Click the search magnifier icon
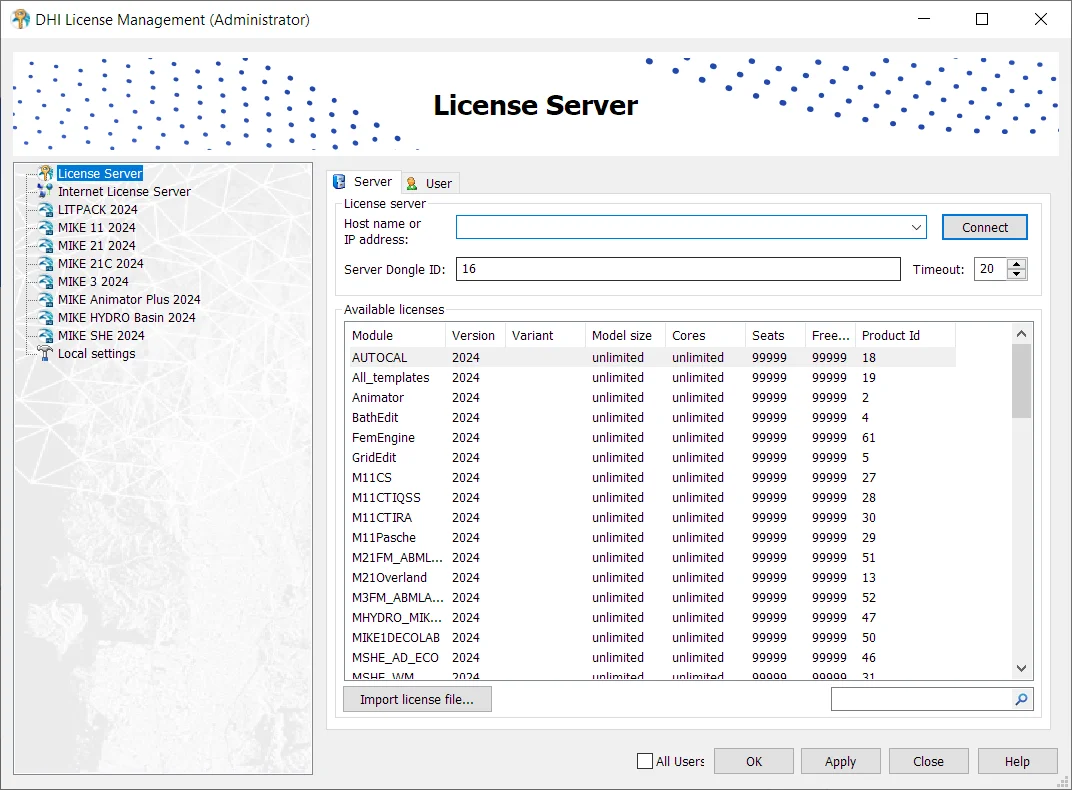 [1021, 699]
